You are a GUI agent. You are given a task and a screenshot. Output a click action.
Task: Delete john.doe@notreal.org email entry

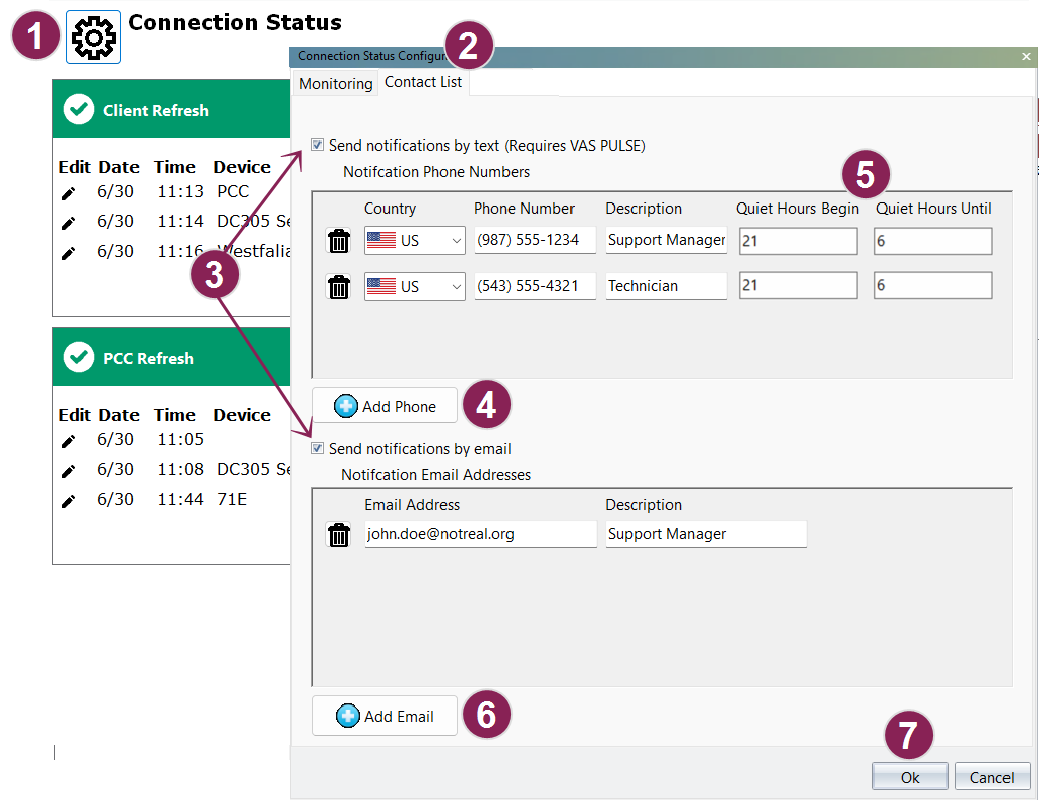tap(339, 535)
